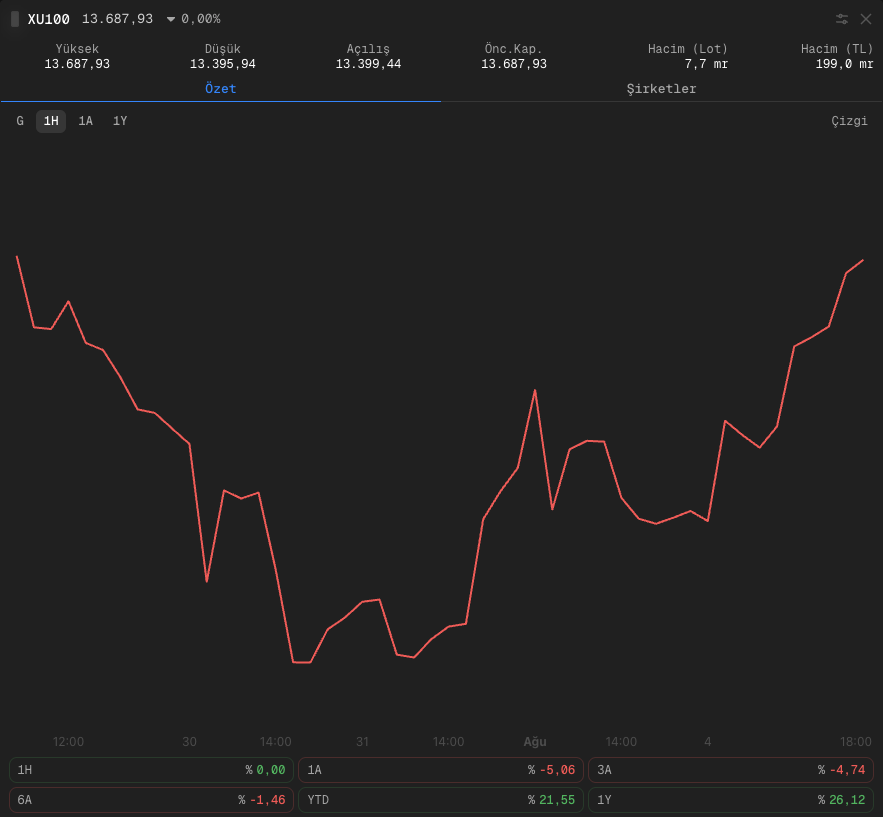Open the chart settings sliders icon

(841, 19)
